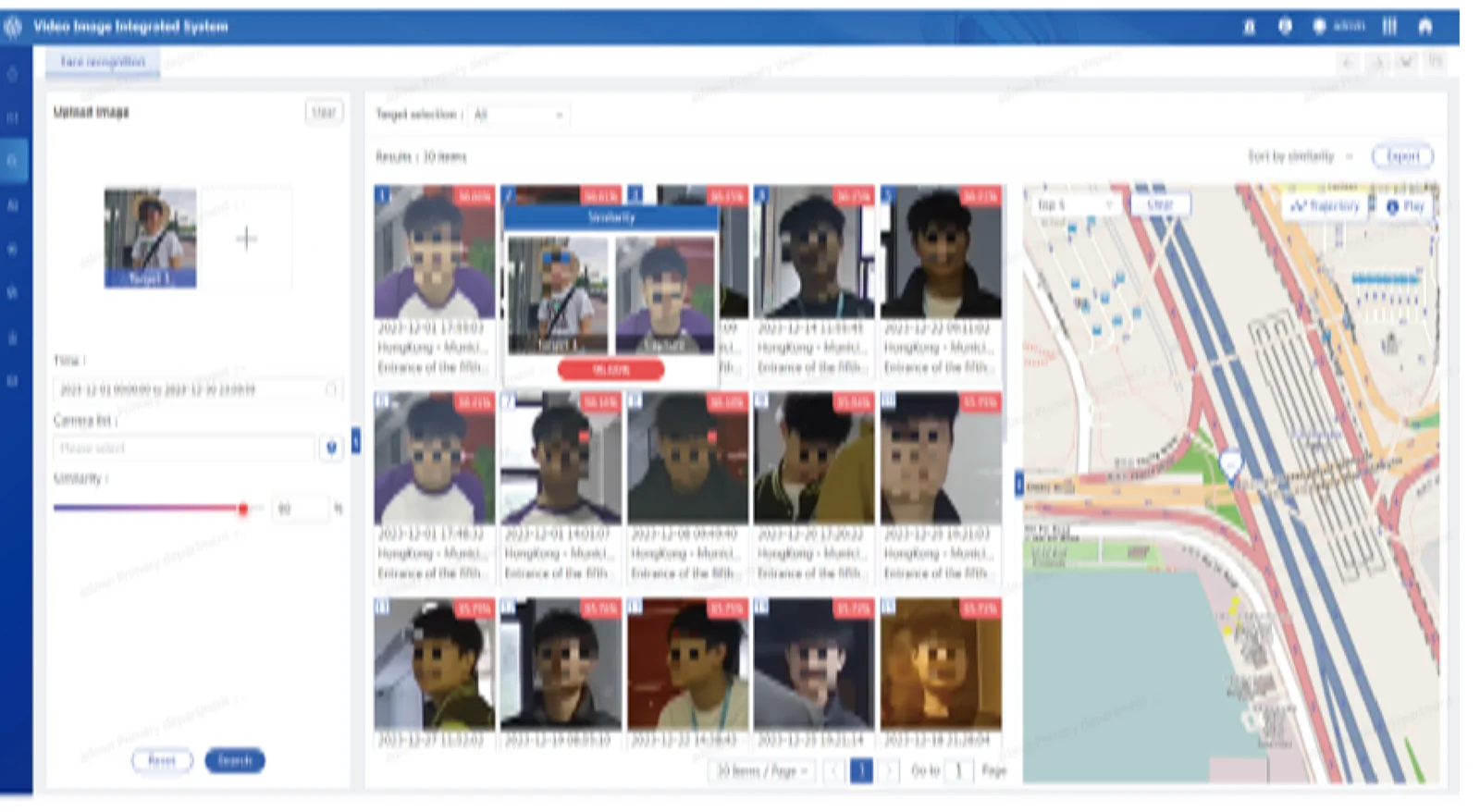Click the Export button
1480x812 pixels.
(x=1402, y=156)
